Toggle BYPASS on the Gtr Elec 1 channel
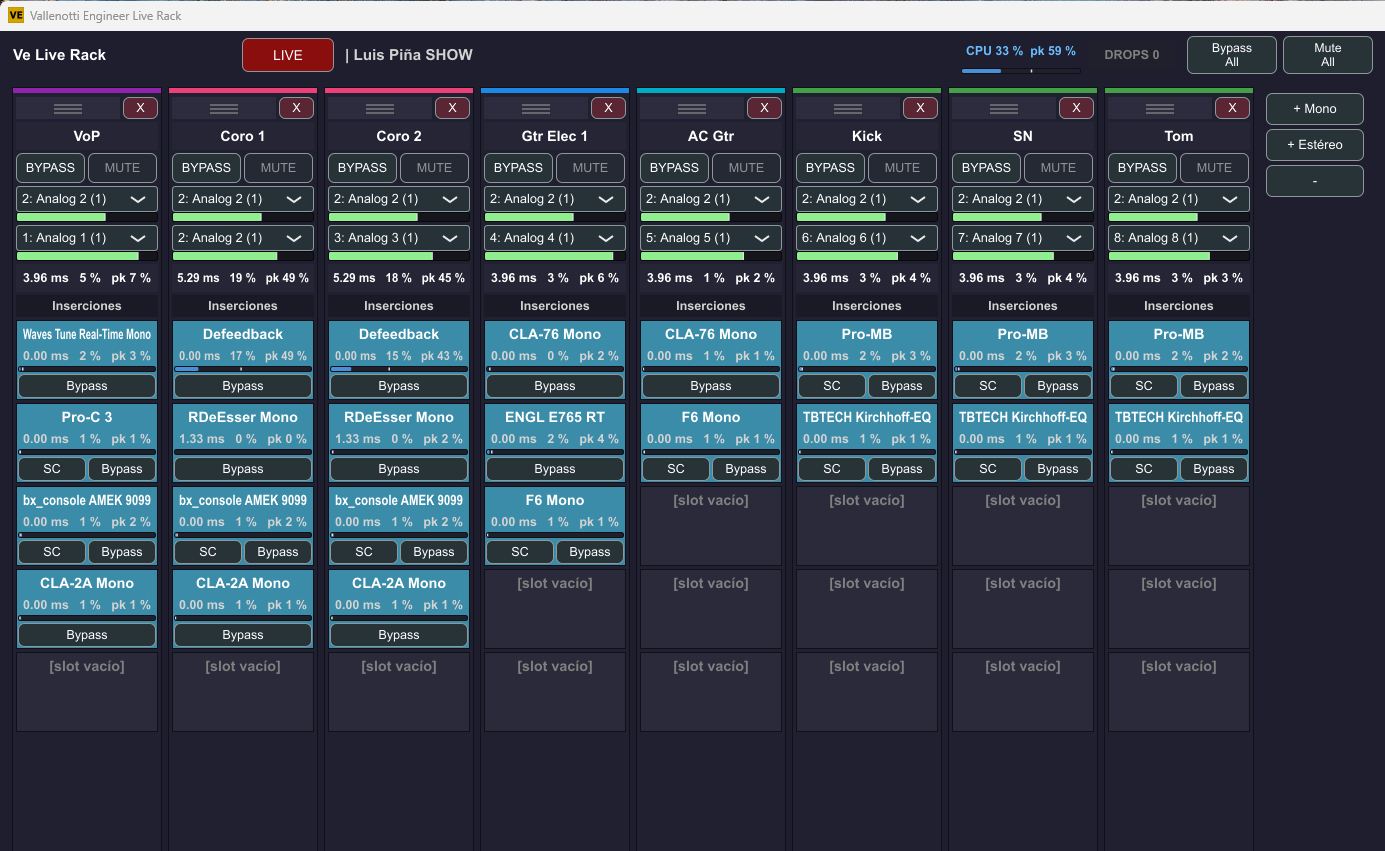The height and width of the screenshot is (851, 1385). pos(518,168)
